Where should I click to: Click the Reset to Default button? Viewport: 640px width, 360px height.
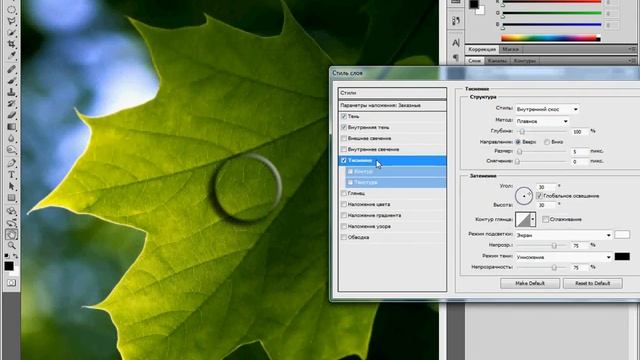(x=593, y=283)
